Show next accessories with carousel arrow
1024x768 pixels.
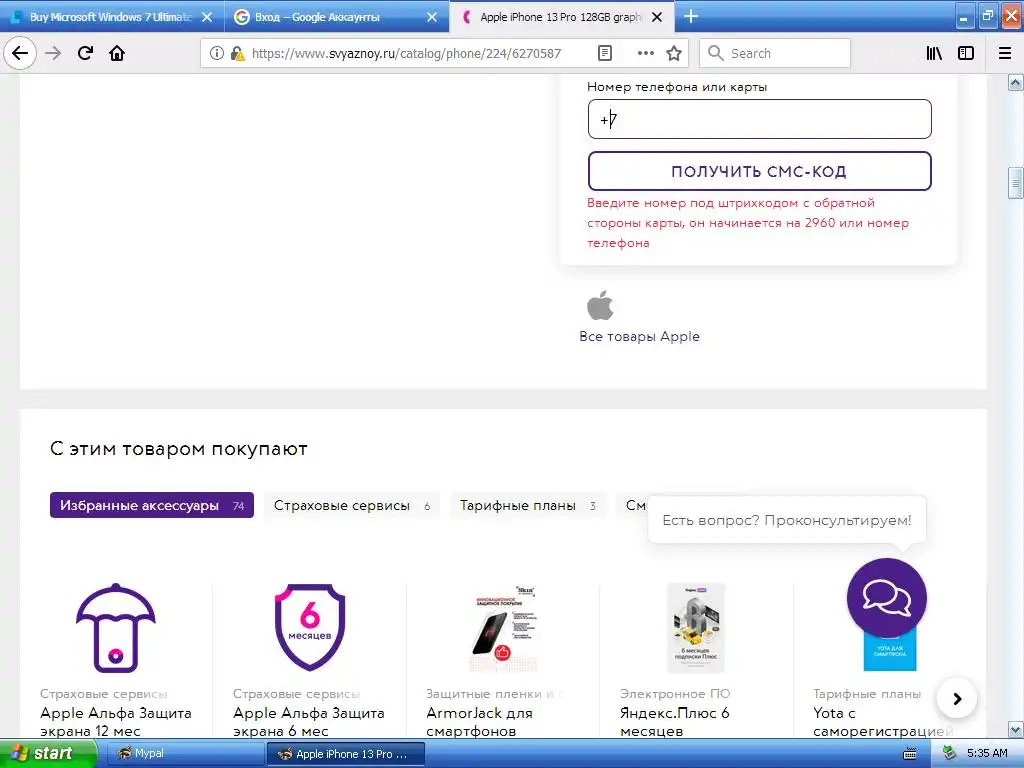[x=957, y=699]
